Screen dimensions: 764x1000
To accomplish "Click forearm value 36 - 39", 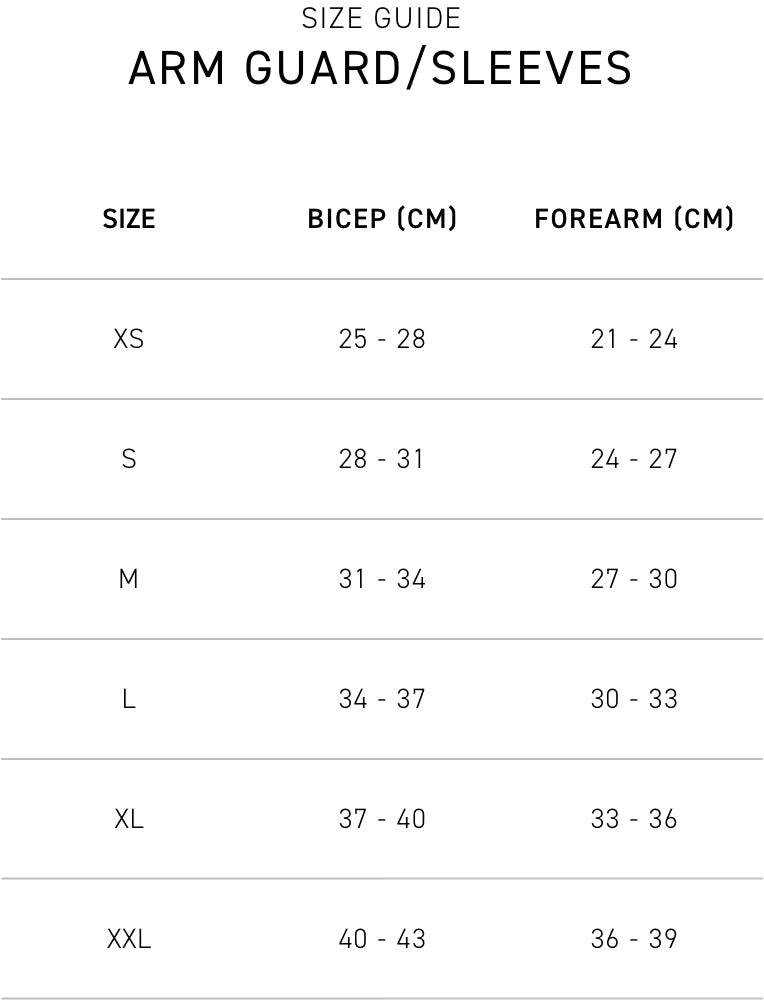I will click(x=634, y=939).
